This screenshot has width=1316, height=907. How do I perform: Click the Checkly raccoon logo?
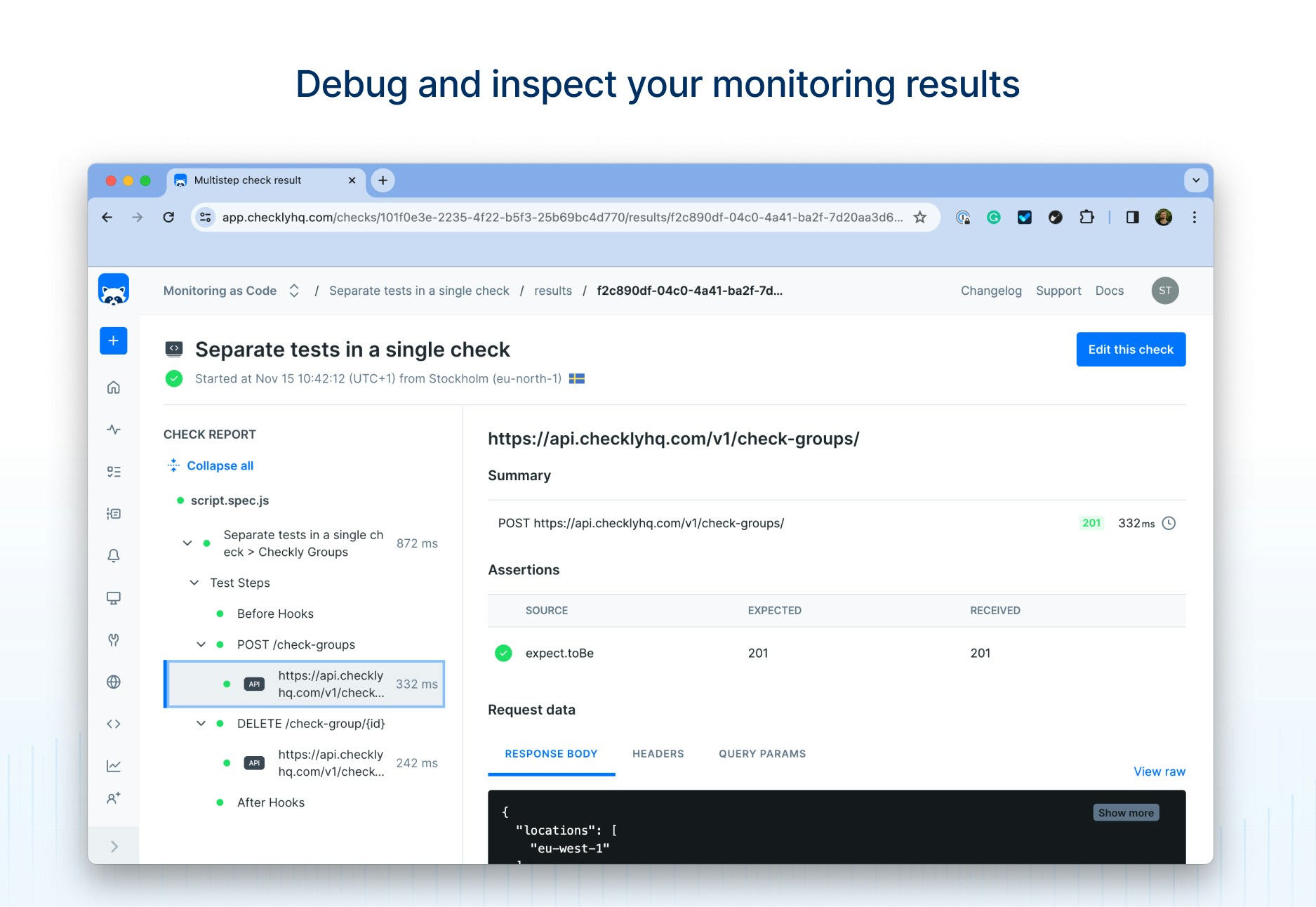[x=113, y=290]
